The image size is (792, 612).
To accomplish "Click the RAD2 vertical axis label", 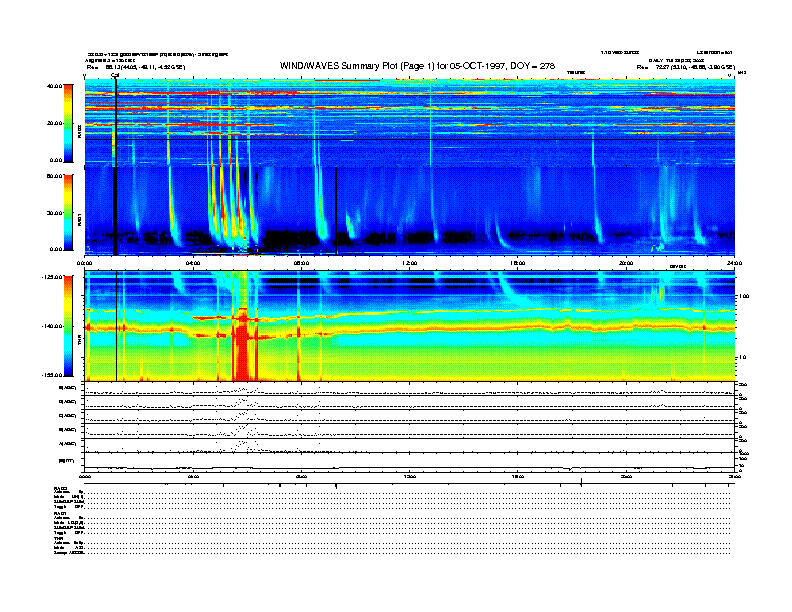I will [x=79, y=132].
